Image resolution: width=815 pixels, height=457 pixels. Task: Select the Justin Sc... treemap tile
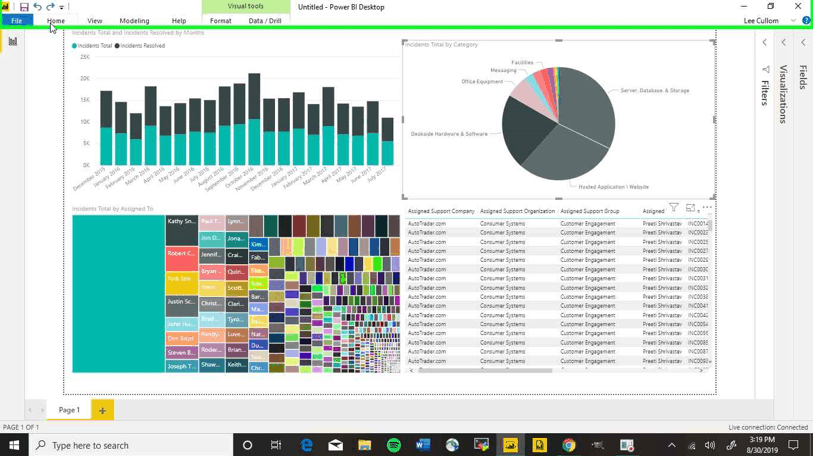[x=181, y=306]
